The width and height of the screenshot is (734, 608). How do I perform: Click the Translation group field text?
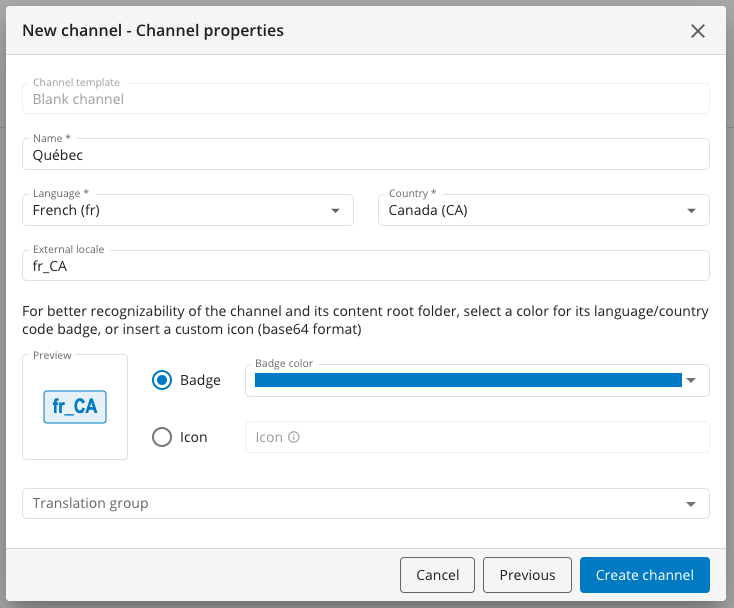click(91, 503)
